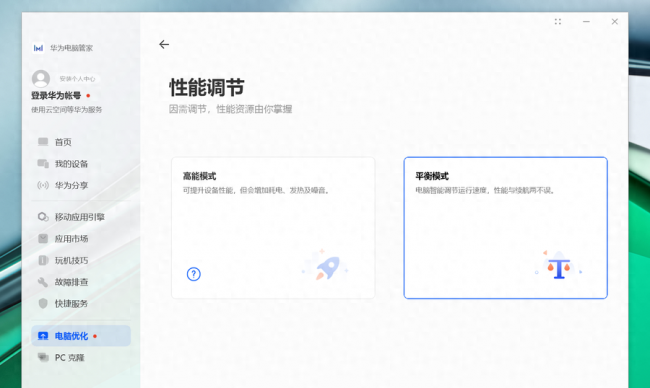
Task: Close the 华为电脑管家 window
Action: pos(615,22)
